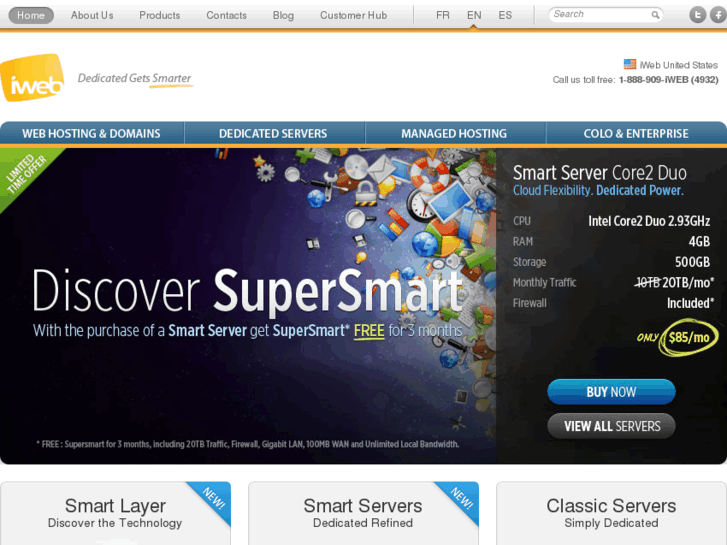Click NEW ribbon on Smart Servers card
The width and height of the screenshot is (727, 545).
coord(462,499)
